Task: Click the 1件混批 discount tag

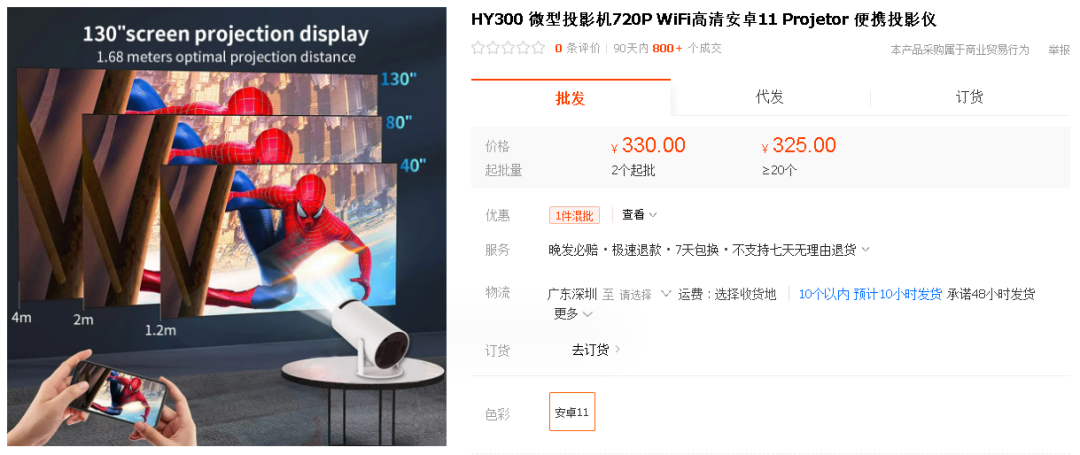Action: 574,215
